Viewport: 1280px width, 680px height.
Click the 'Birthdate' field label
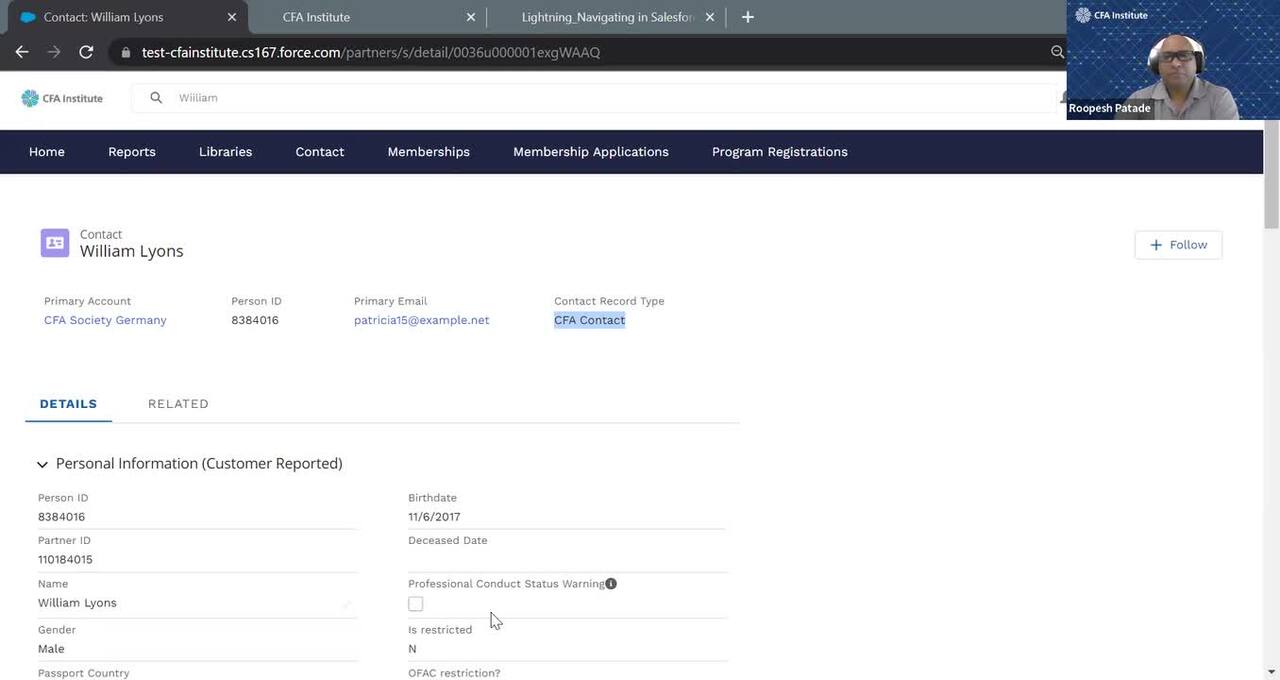pyautogui.click(x=432, y=498)
